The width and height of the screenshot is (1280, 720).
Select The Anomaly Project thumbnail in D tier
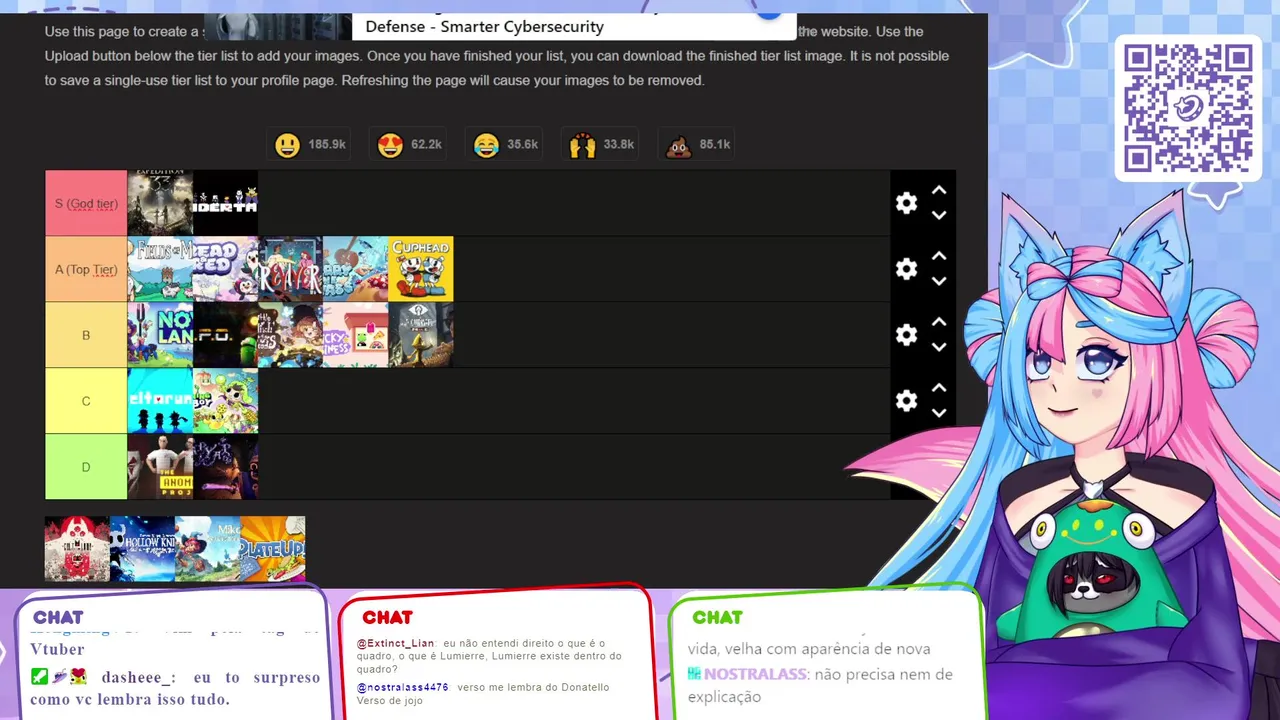tap(160, 467)
